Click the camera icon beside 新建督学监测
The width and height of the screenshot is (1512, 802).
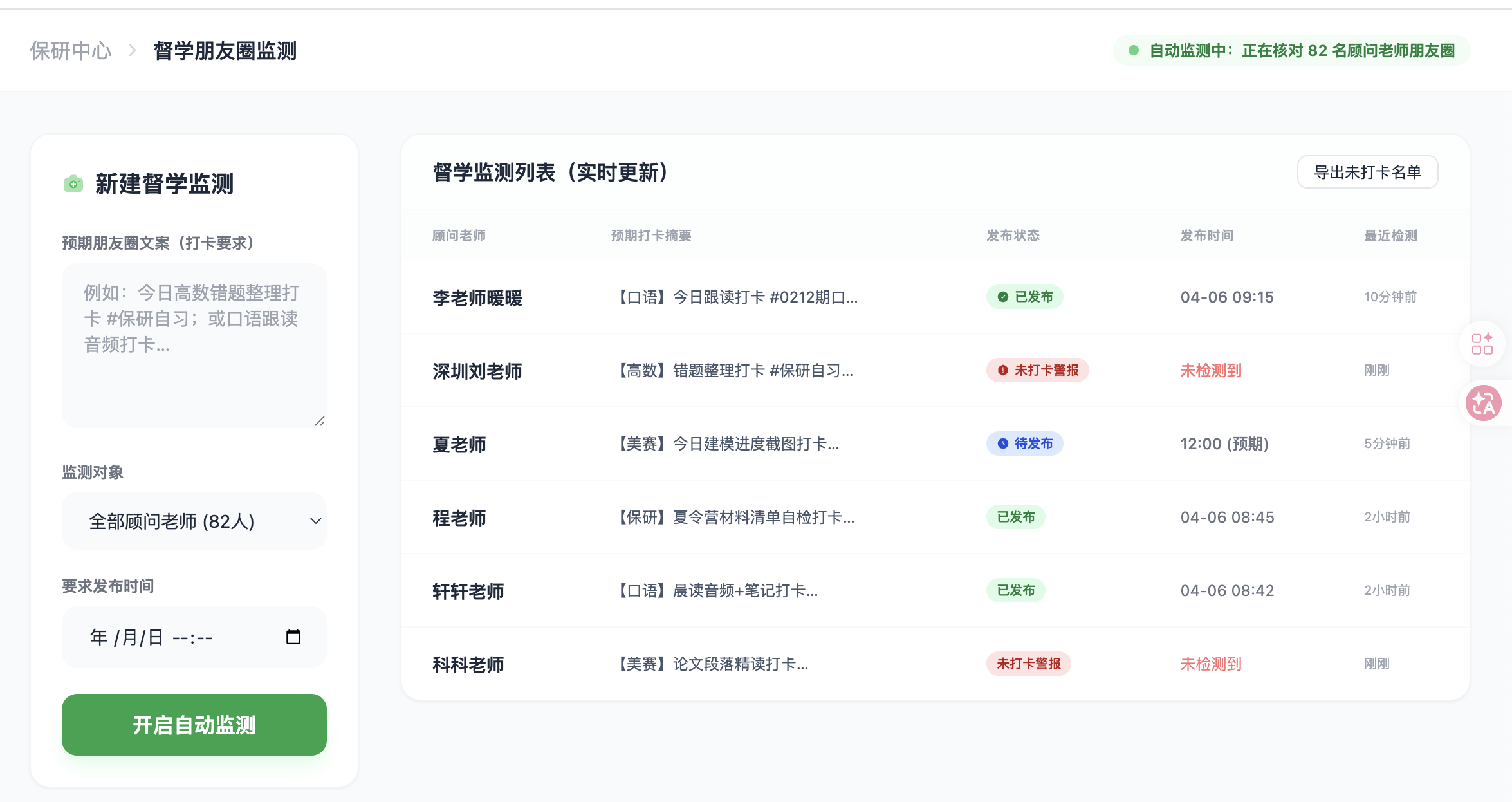pos(73,184)
